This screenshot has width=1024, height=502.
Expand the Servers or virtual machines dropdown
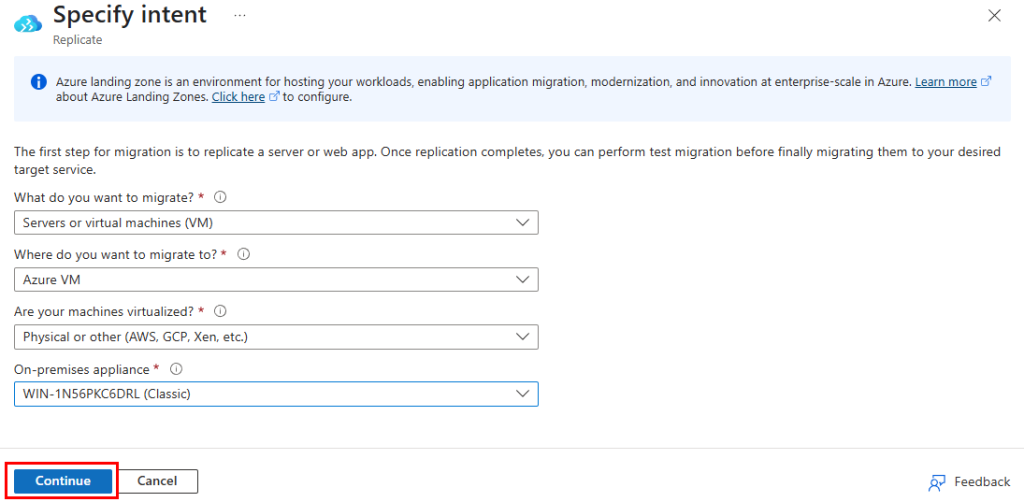point(276,223)
